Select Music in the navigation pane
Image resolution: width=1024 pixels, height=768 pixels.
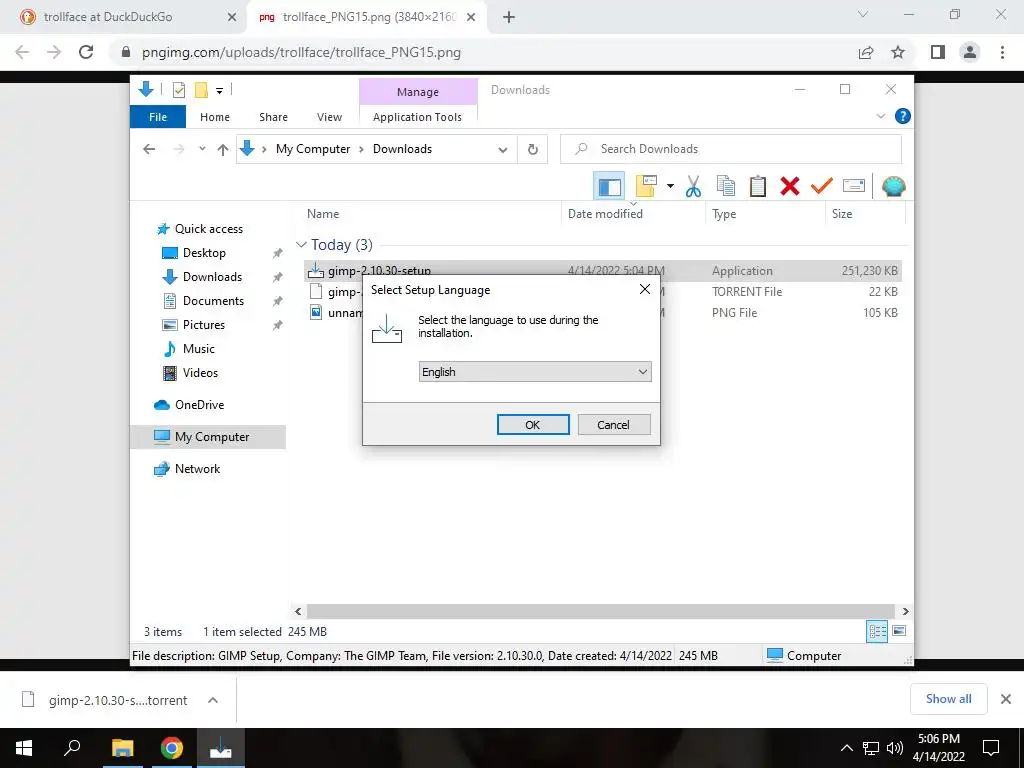(199, 349)
